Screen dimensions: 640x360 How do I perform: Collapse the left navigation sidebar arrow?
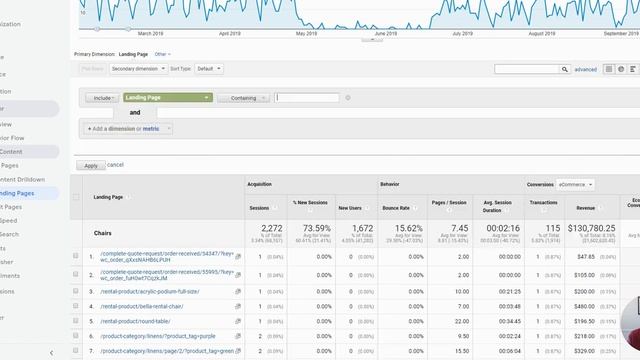(x=51, y=353)
